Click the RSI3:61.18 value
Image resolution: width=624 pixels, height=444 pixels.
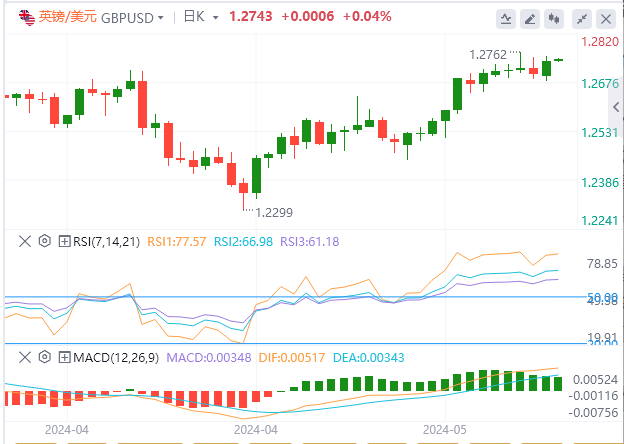coord(310,241)
